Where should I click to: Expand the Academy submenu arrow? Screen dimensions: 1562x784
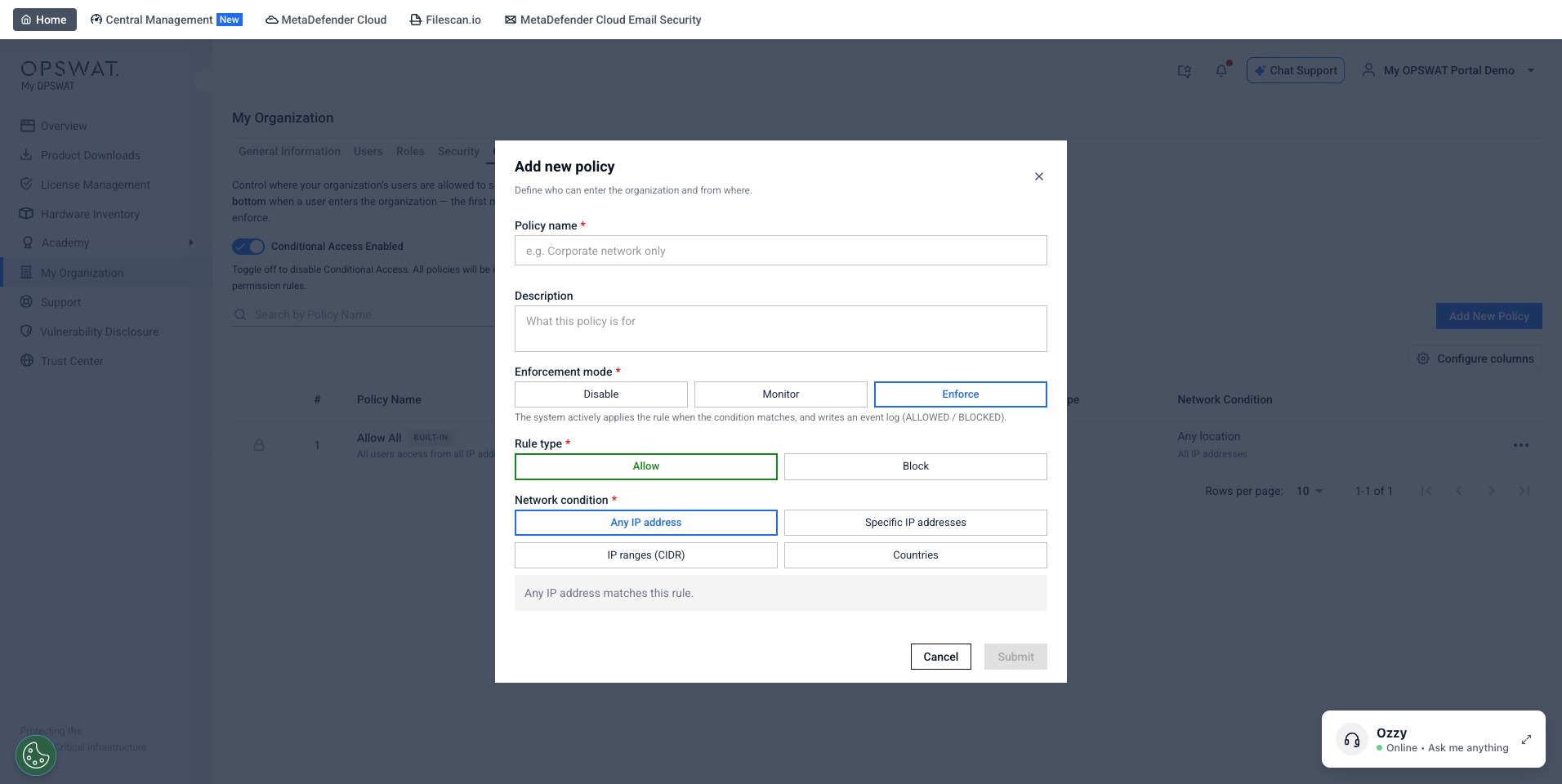click(x=191, y=243)
